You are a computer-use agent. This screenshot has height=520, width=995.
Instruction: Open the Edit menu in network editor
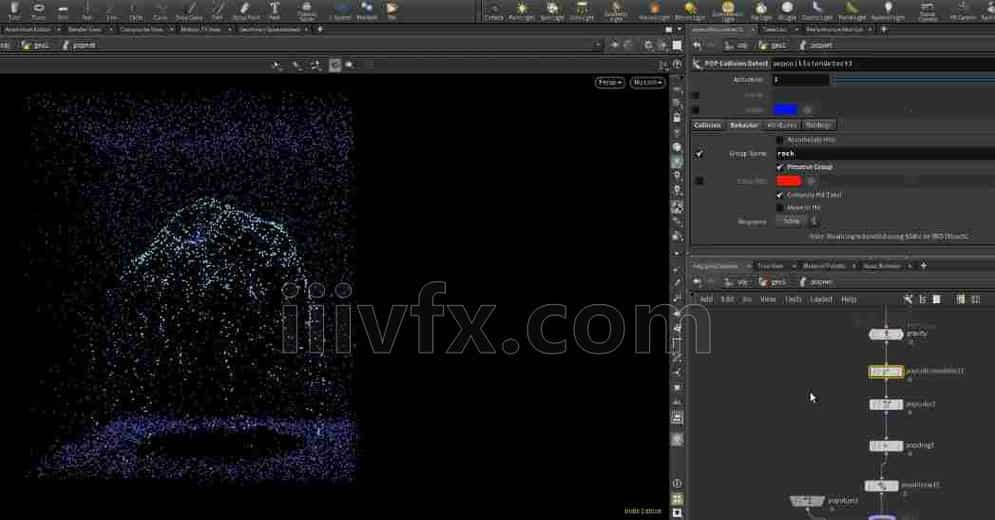[727, 299]
